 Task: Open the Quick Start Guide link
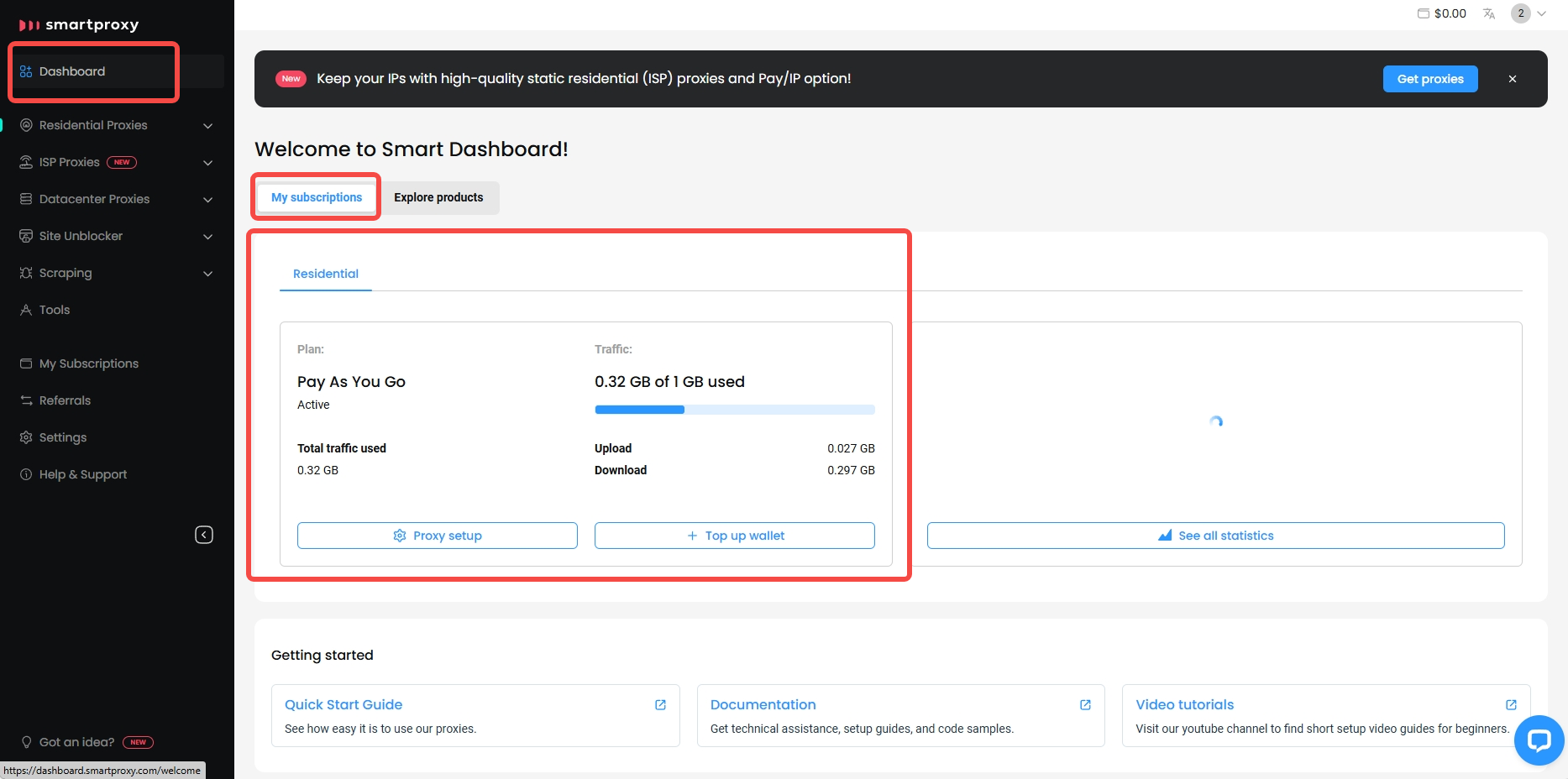pos(343,705)
